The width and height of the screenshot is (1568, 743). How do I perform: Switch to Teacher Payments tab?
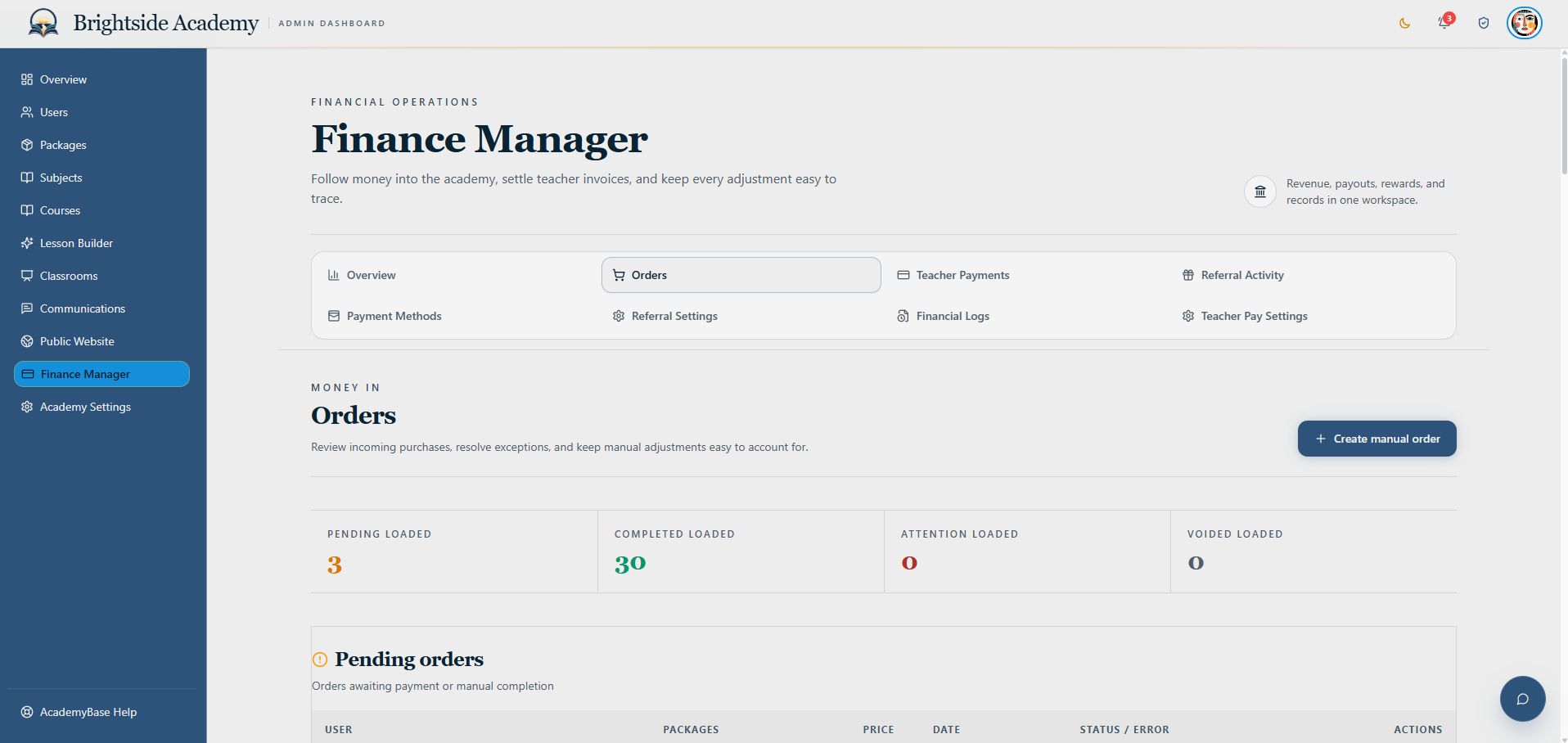pyautogui.click(x=1026, y=275)
